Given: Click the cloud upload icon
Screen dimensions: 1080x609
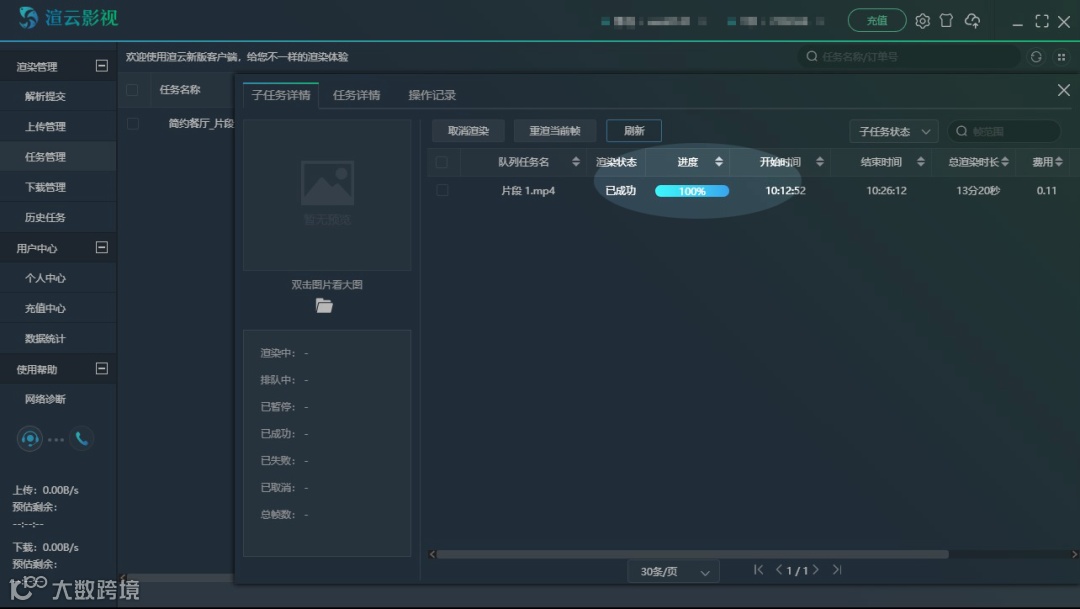Looking at the screenshot, I should tap(973, 21).
